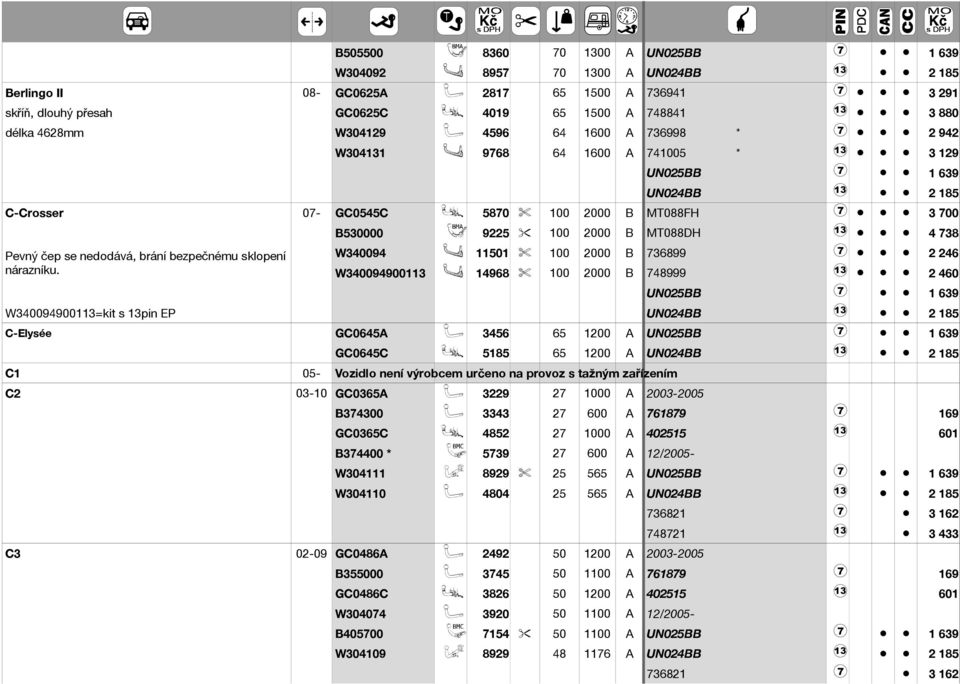This screenshot has width=960, height=684.
Task: Select the C2 model row label
Action: click(12, 393)
